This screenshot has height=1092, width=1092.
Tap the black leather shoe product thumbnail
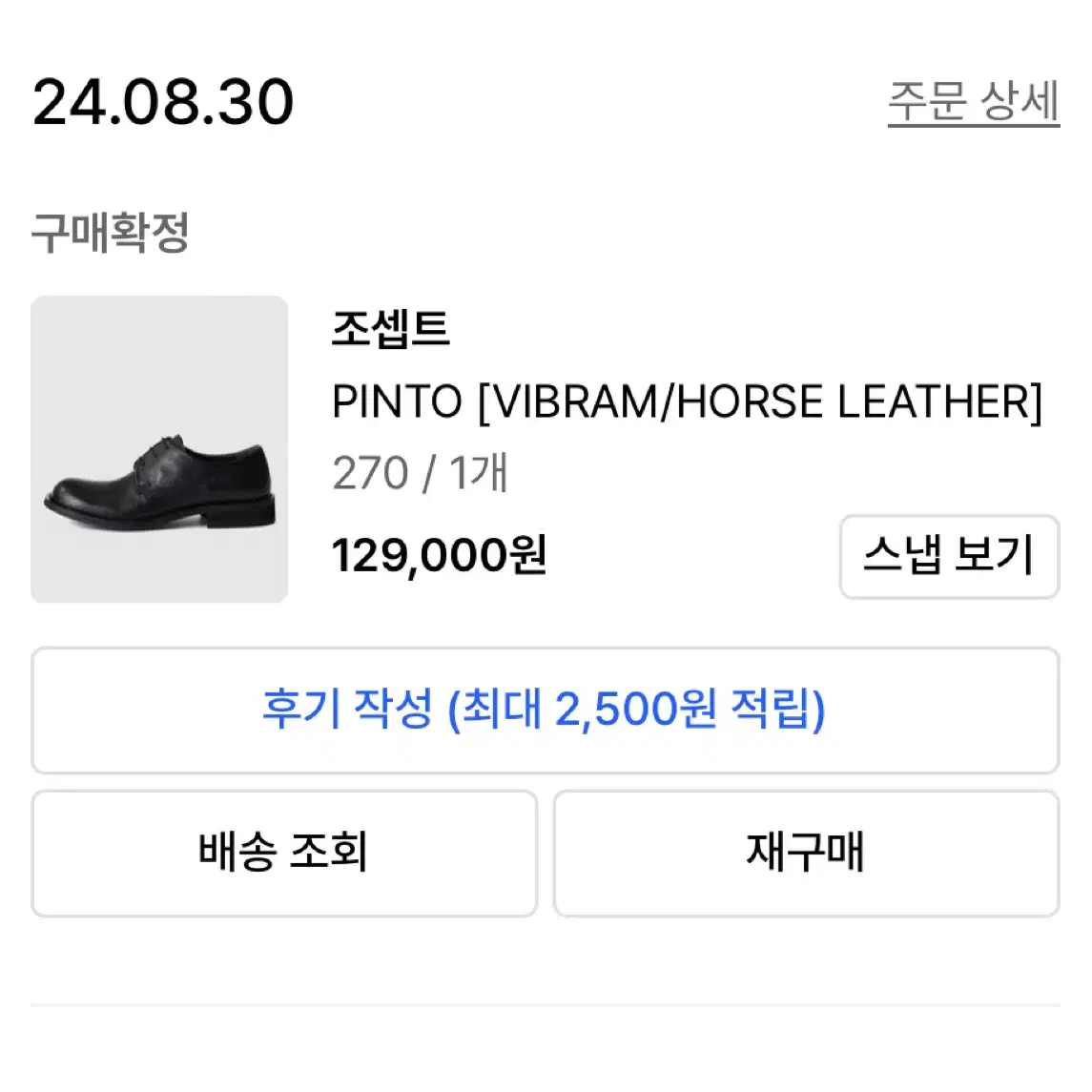pyautogui.click(x=158, y=449)
